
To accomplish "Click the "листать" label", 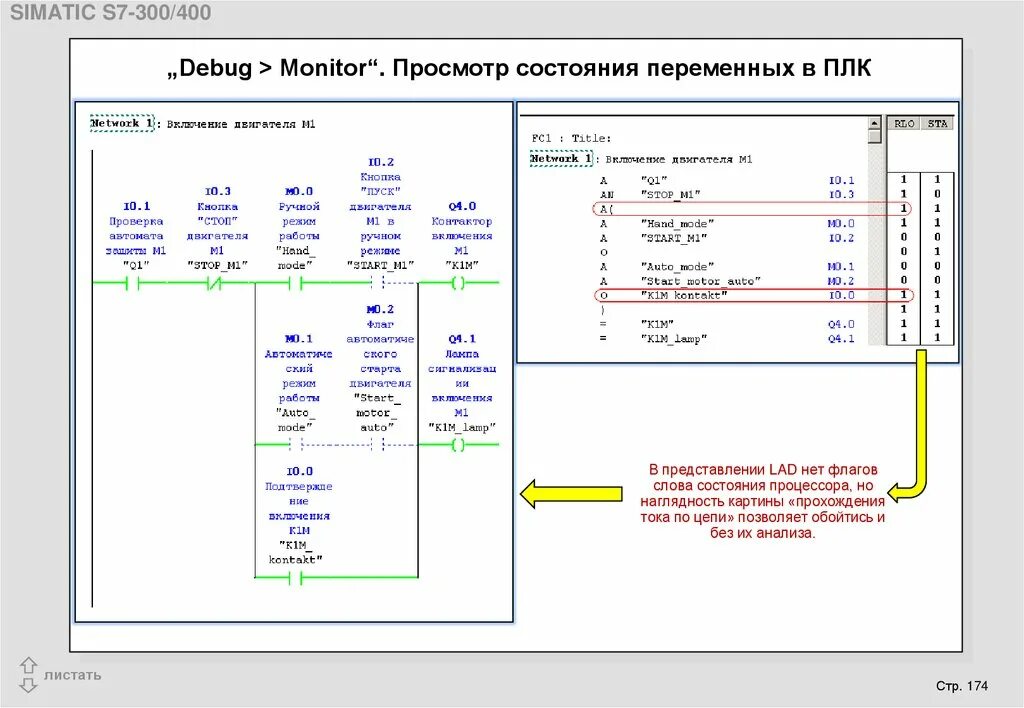I will pyautogui.click(x=72, y=675).
